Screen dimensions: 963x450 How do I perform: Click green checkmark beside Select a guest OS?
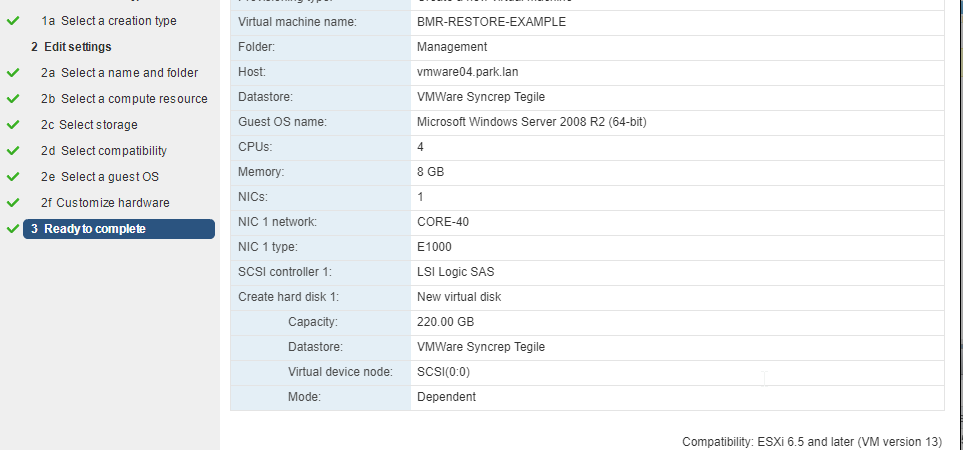point(13,177)
